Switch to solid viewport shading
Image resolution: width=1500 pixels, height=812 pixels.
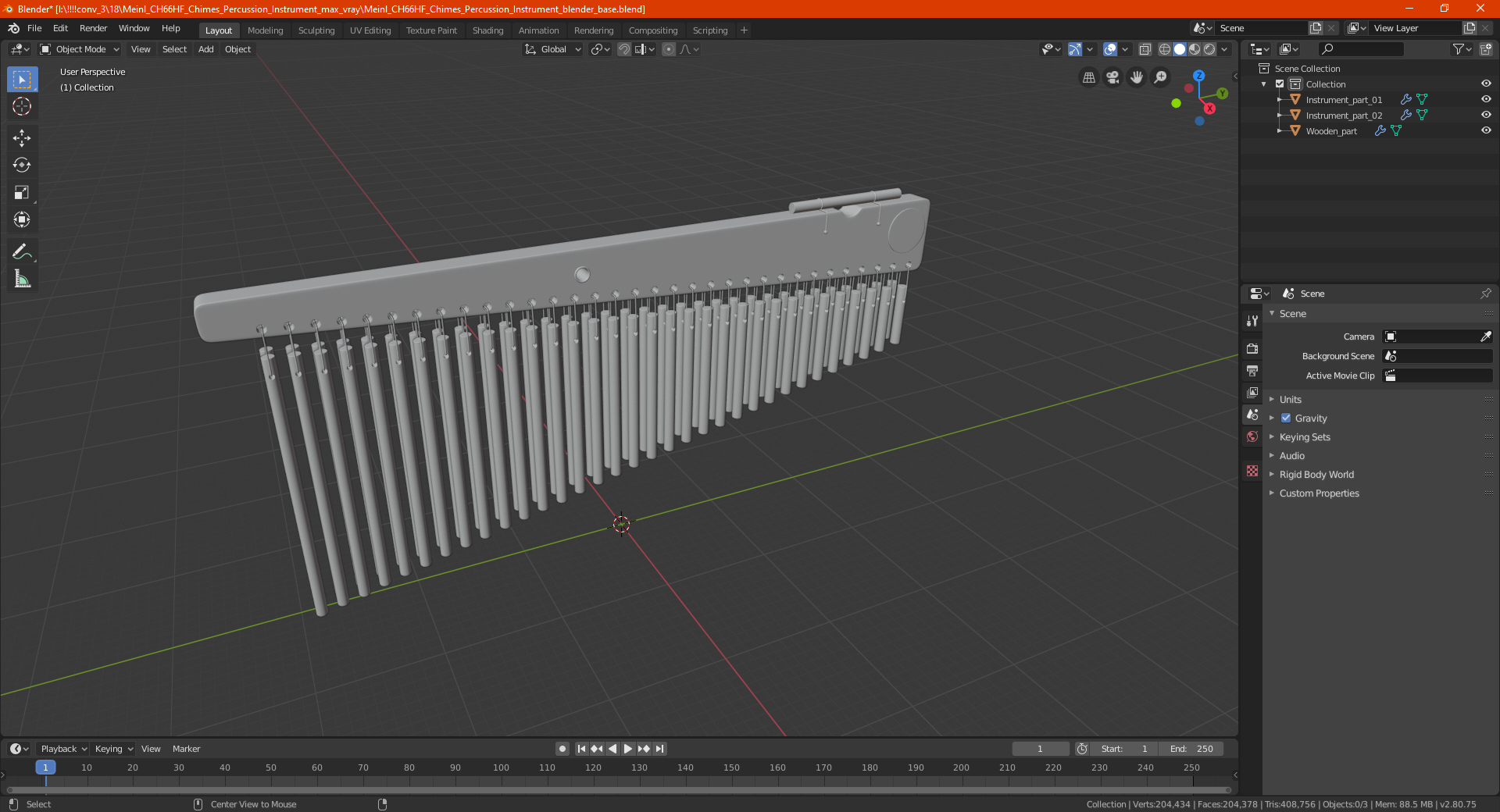click(1180, 49)
